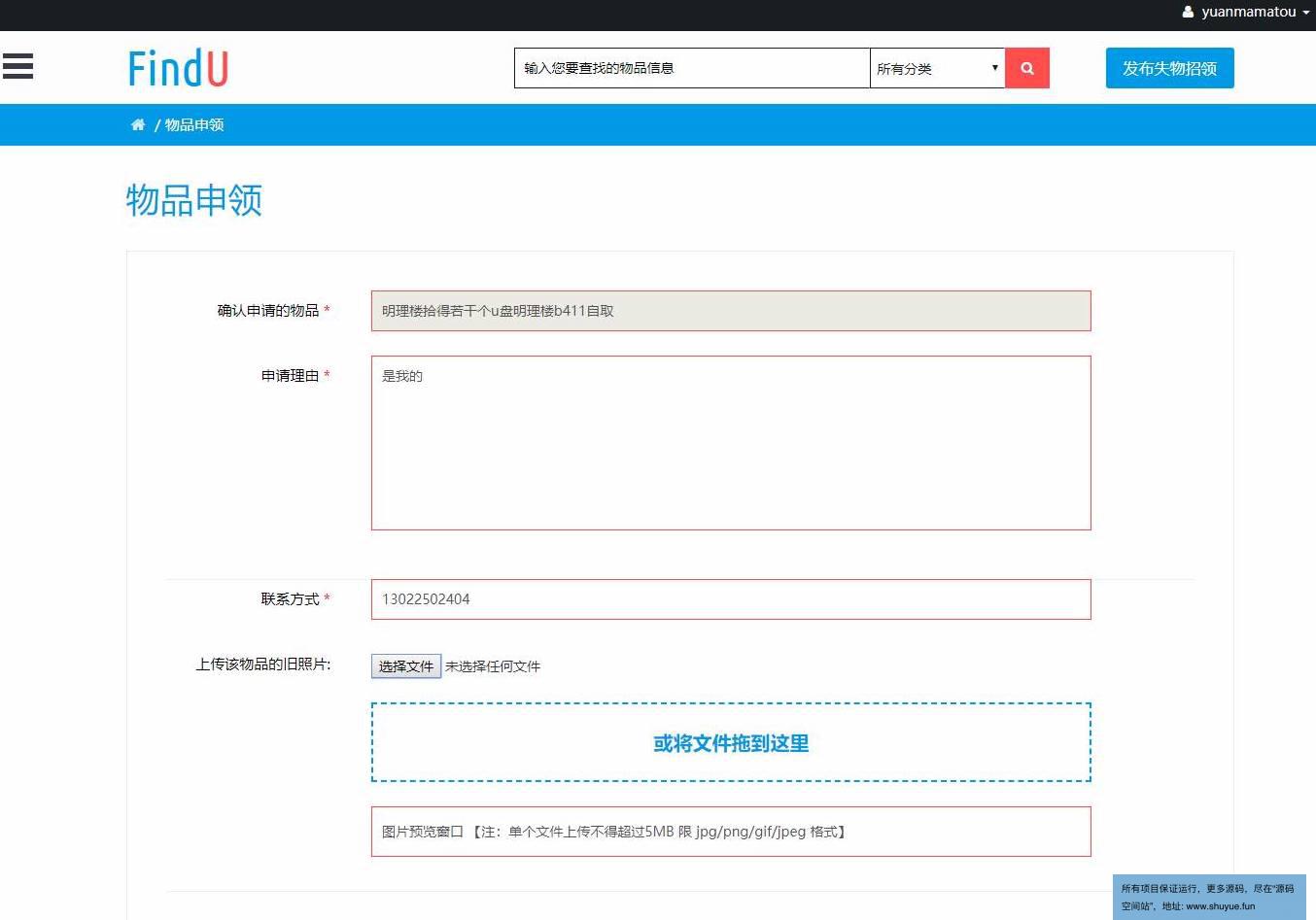Image resolution: width=1316 pixels, height=920 pixels.
Task: Click the 上传该物品的旧照片 label
Action: pyautogui.click(x=262, y=664)
